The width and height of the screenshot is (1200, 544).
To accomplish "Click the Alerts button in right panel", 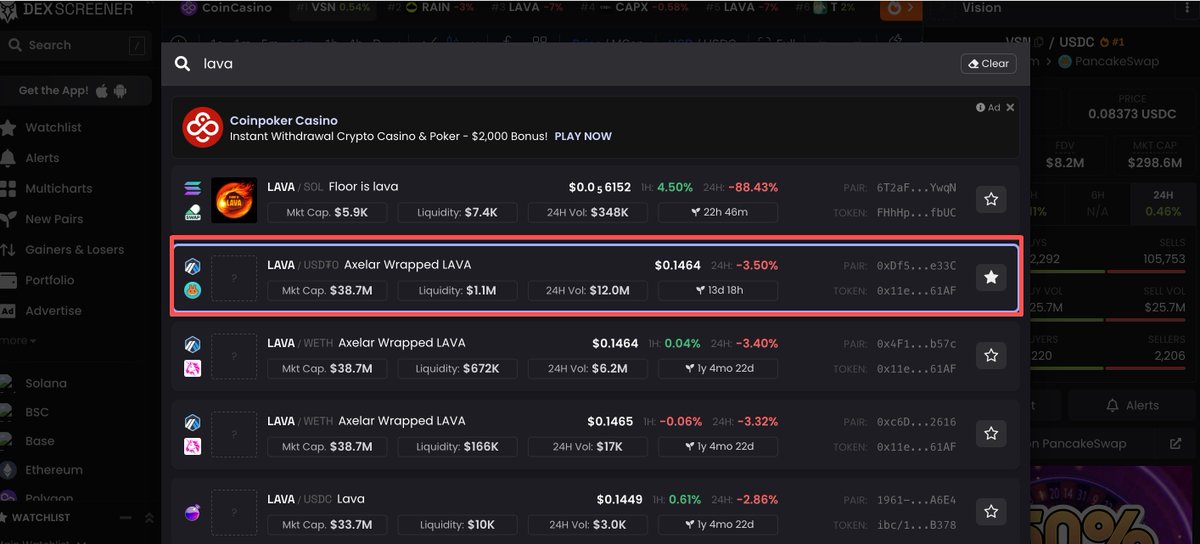I will [1132, 405].
